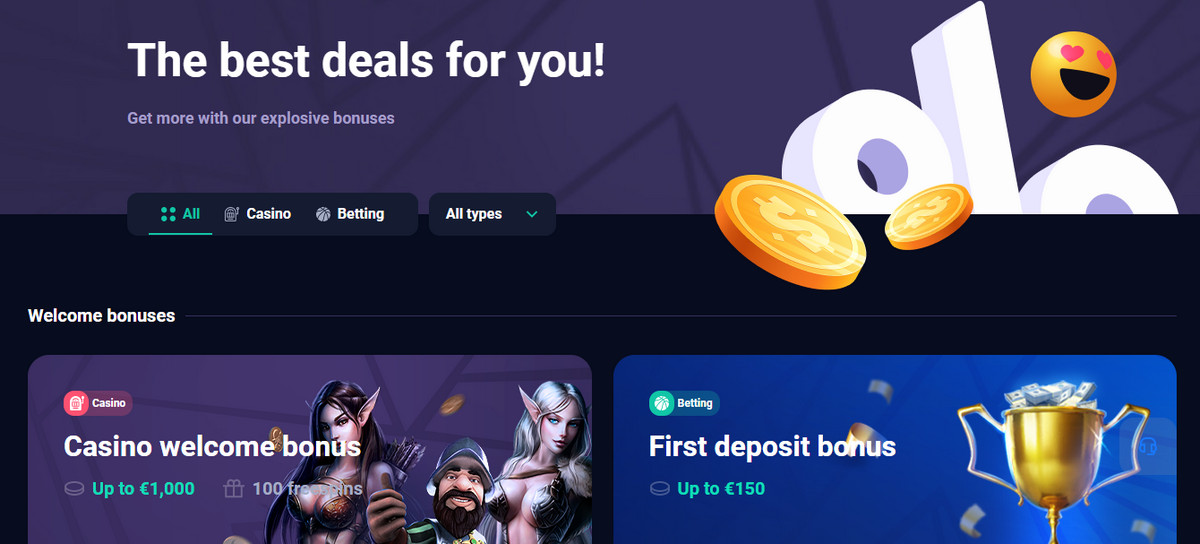This screenshot has width=1200, height=544.
Task: Open the First deposit bonus title
Action: pyautogui.click(x=772, y=446)
